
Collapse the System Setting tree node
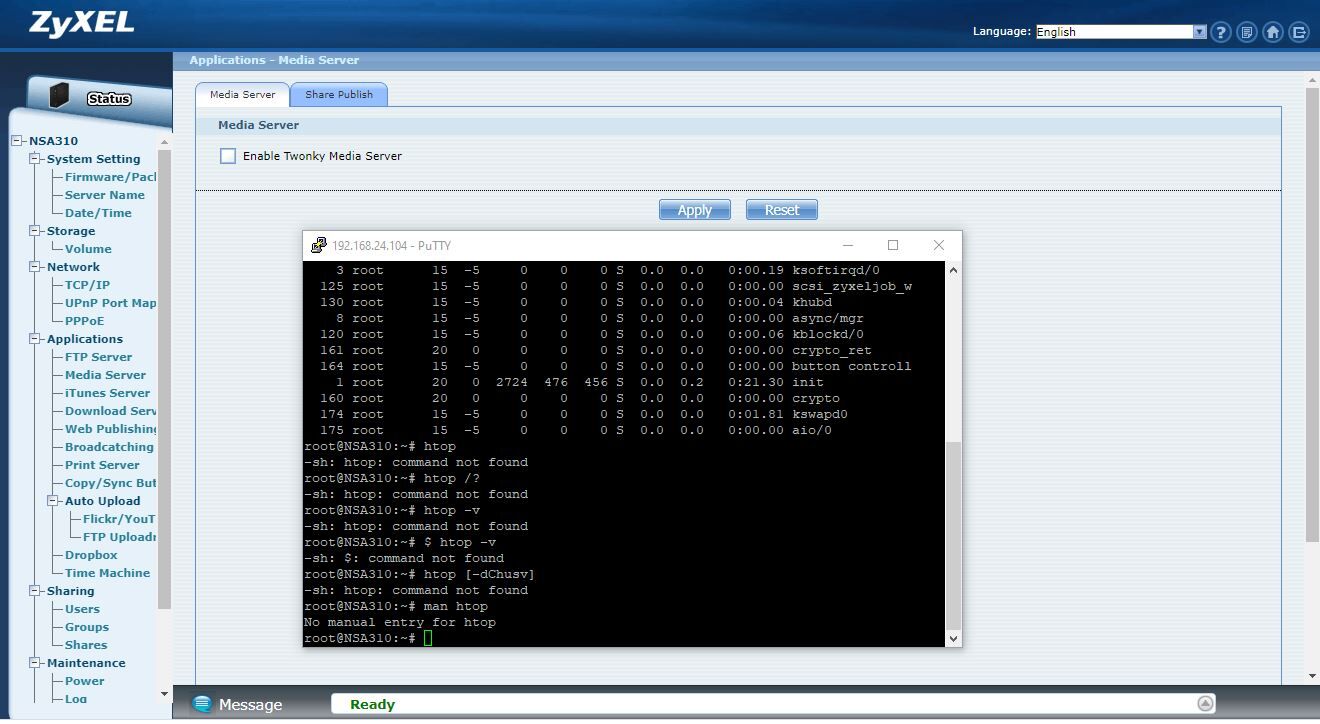pos(36,159)
